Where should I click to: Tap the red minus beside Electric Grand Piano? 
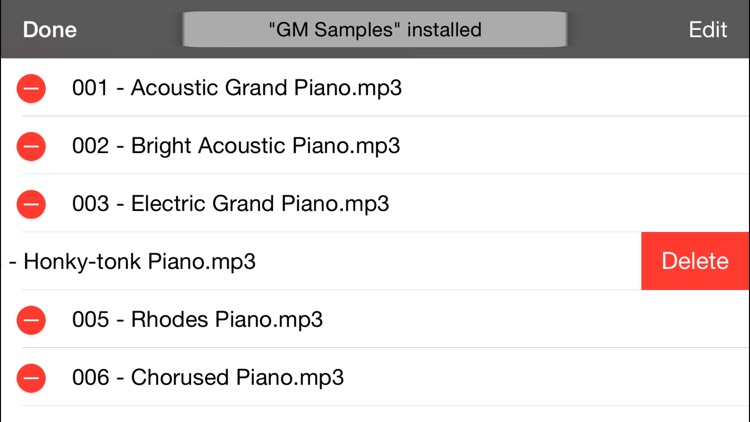pos(31,204)
